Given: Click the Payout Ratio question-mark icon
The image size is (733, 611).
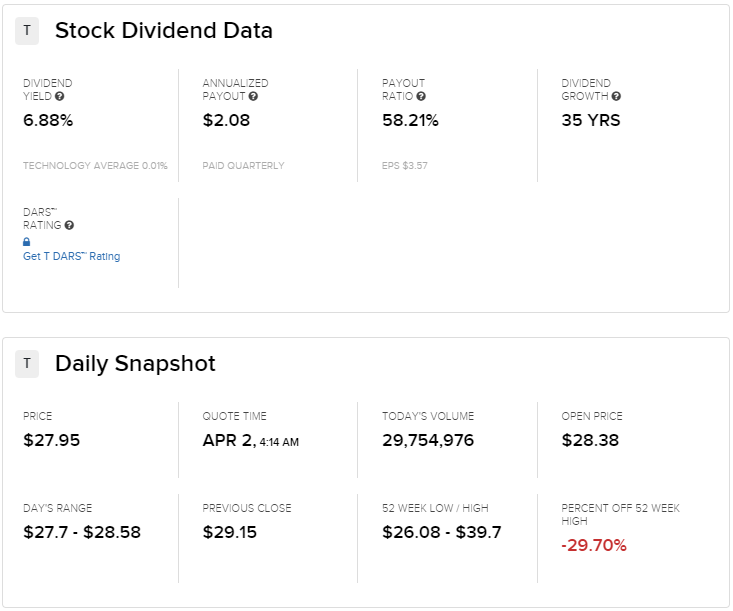Looking at the screenshot, I should click(x=421, y=97).
